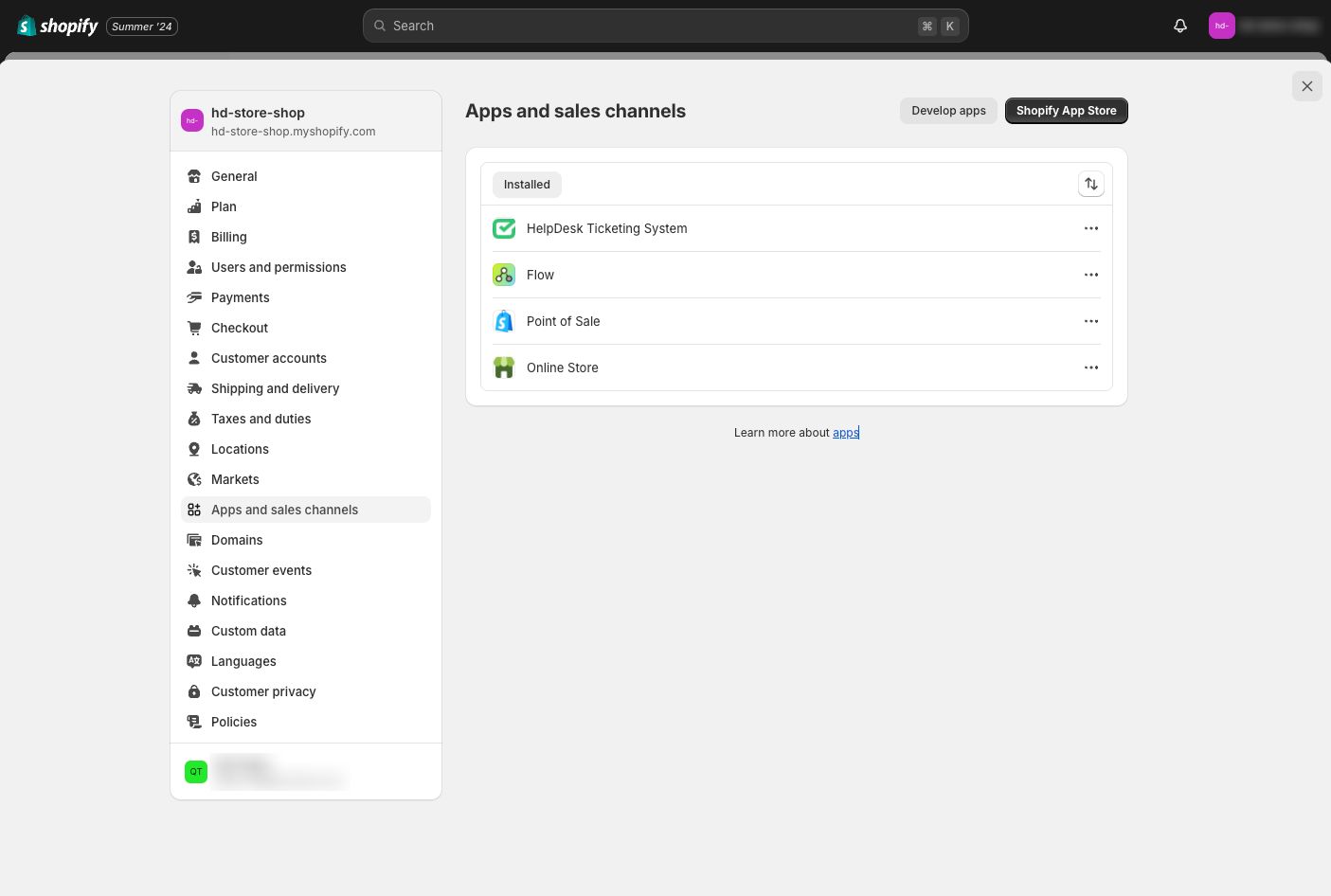
Task: Click the Locations pin icon
Action: (x=194, y=449)
